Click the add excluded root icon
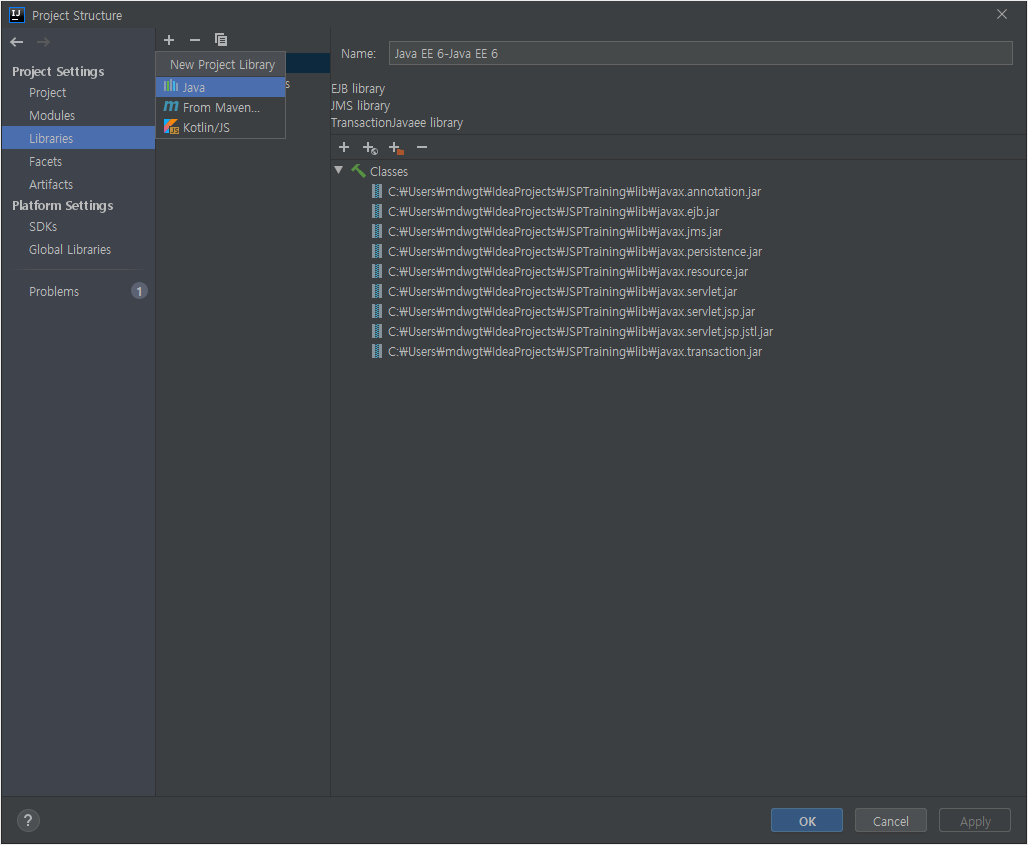The image size is (1028, 845). point(396,148)
